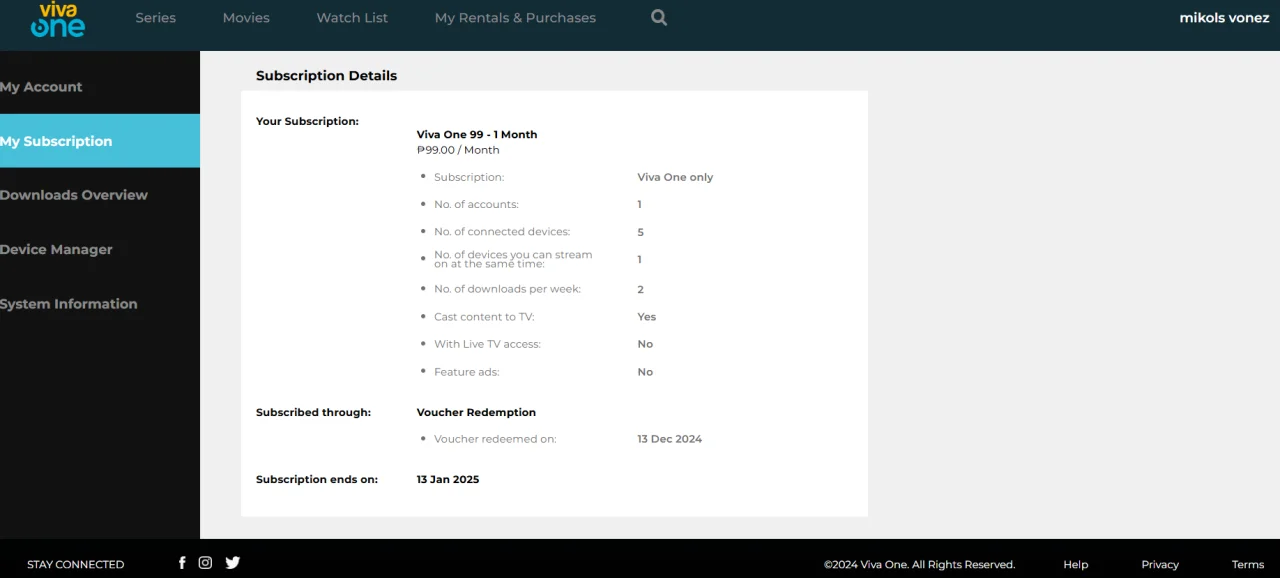Click 'Subscribed through:' label
1280x578 pixels.
click(313, 412)
